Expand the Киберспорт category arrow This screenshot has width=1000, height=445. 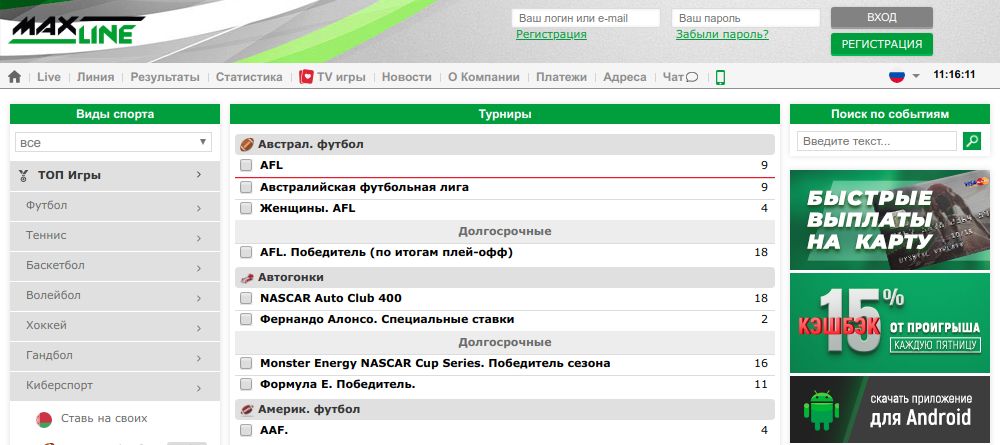point(199,386)
